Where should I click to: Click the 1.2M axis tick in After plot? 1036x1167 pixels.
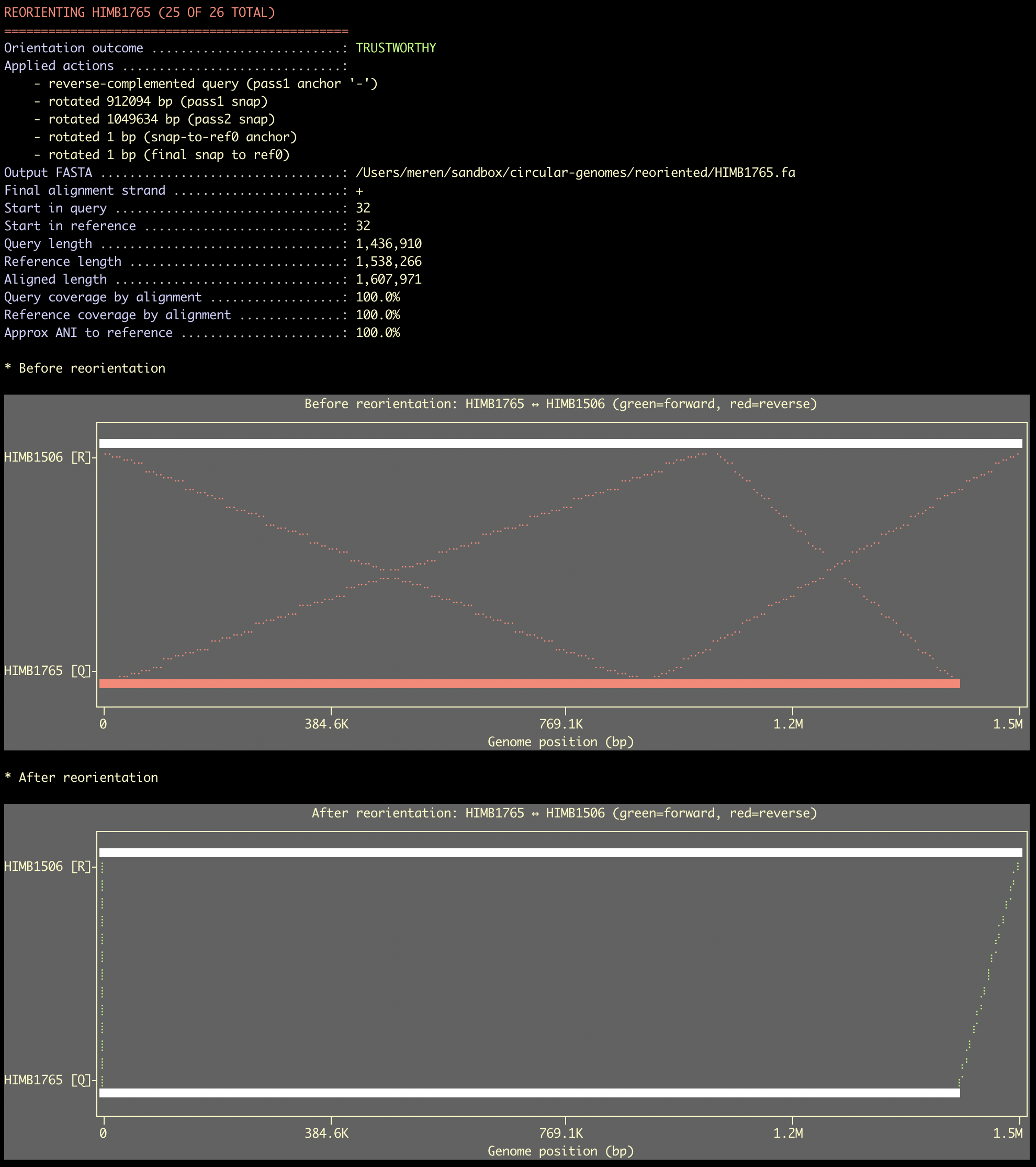click(x=789, y=1134)
